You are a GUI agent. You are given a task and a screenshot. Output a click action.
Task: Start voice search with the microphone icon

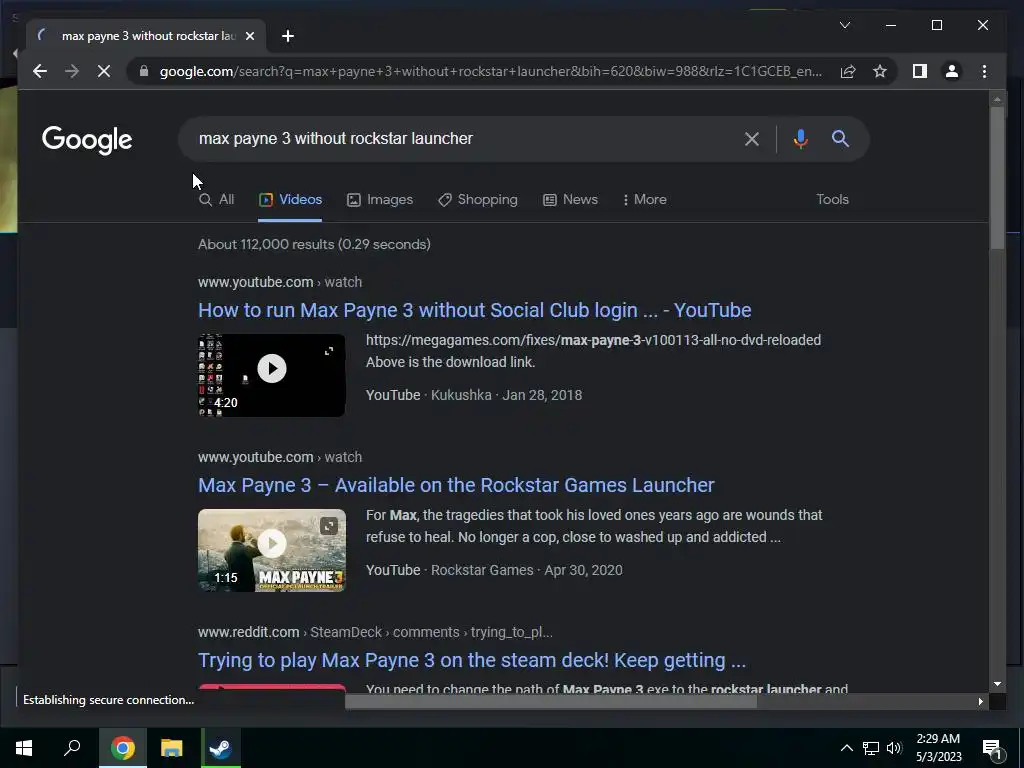(801, 138)
